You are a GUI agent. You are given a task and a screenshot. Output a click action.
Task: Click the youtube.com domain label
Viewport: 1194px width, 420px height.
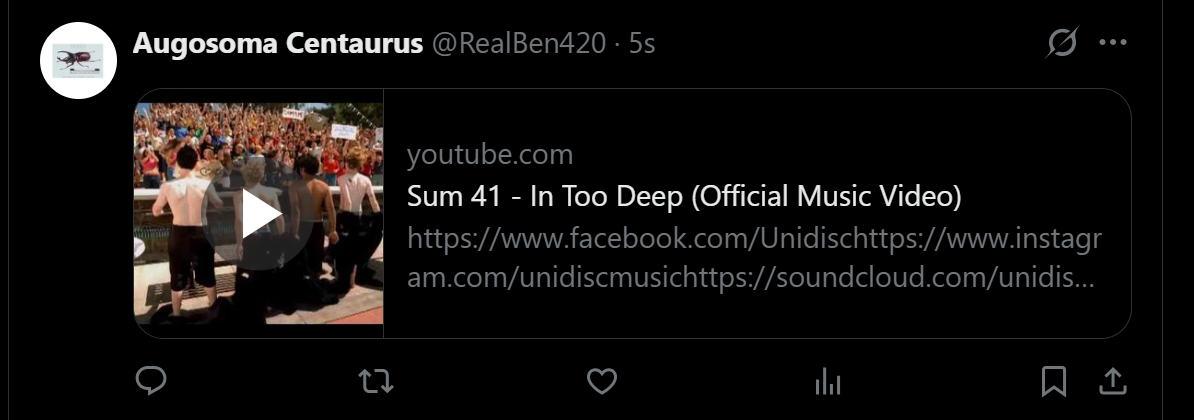point(490,155)
